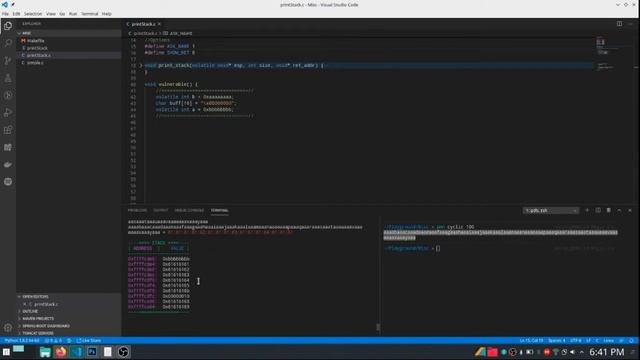This screenshot has height=360, width=640.
Task: Go to line via Ln/Col indicator
Action: 531,340
